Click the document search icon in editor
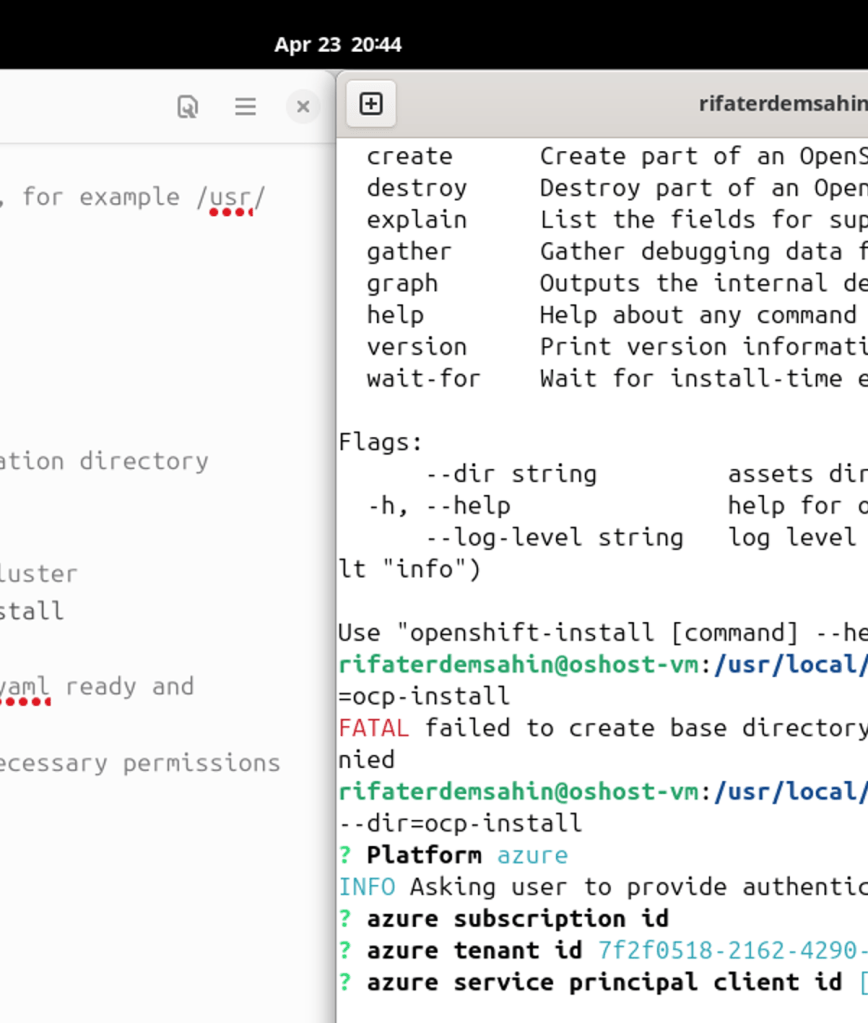Screen dimensions: 868x1023 (188, 106)
